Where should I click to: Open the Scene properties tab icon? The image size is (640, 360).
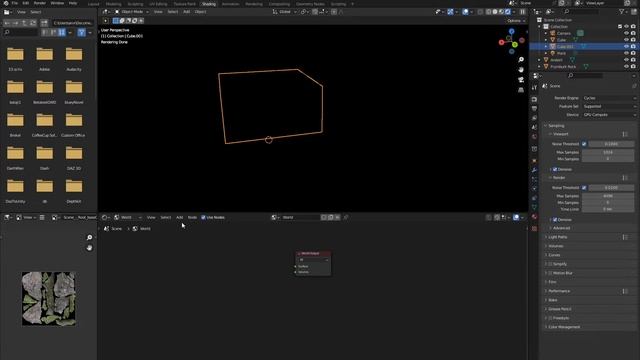tap(534, 127)
